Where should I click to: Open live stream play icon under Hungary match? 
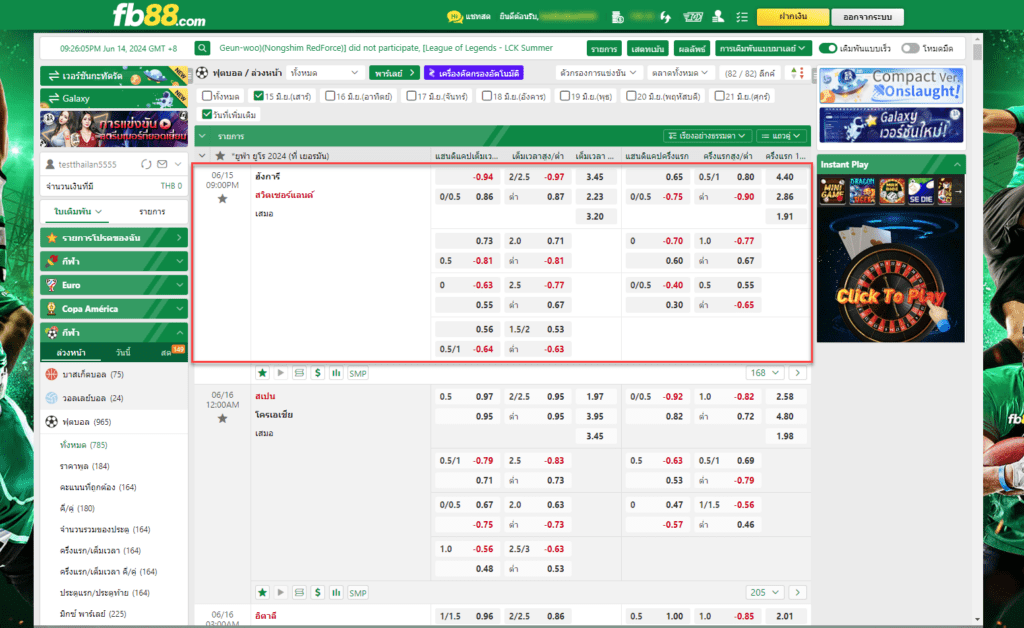tap(280, 373)
